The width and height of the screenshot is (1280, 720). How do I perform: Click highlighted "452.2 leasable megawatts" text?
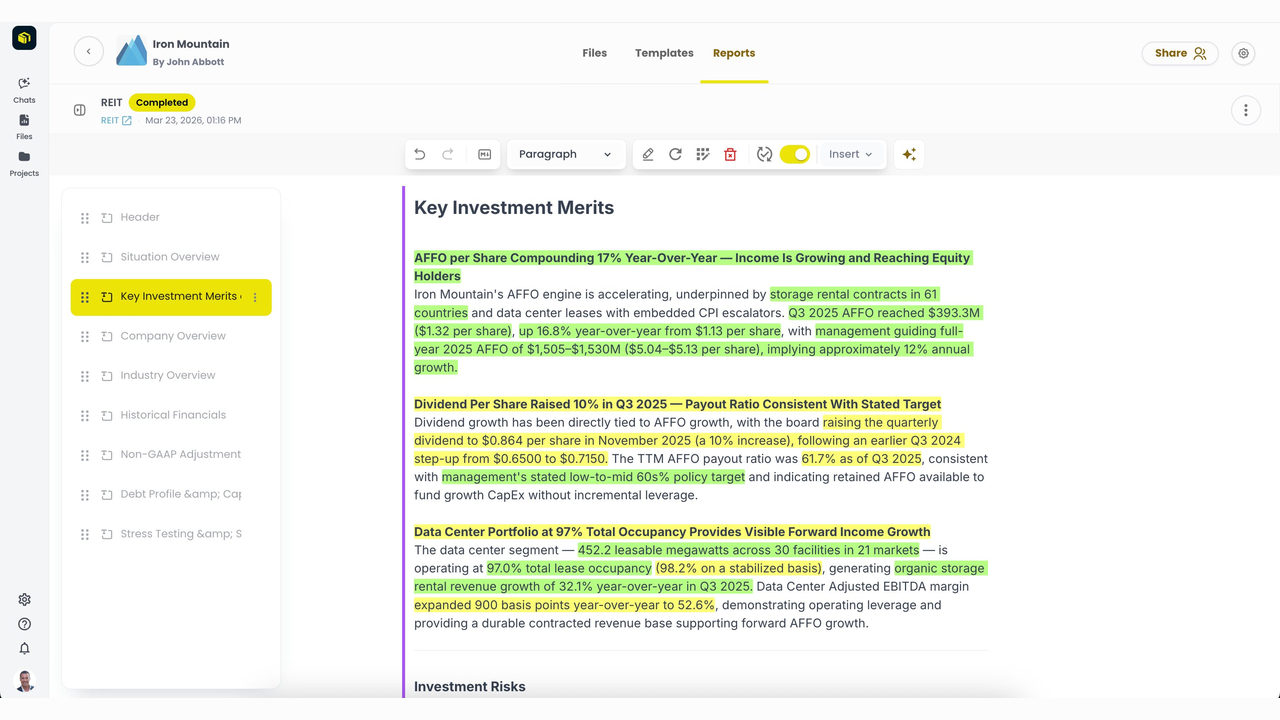pyautogui.click(x=748, y=550)
